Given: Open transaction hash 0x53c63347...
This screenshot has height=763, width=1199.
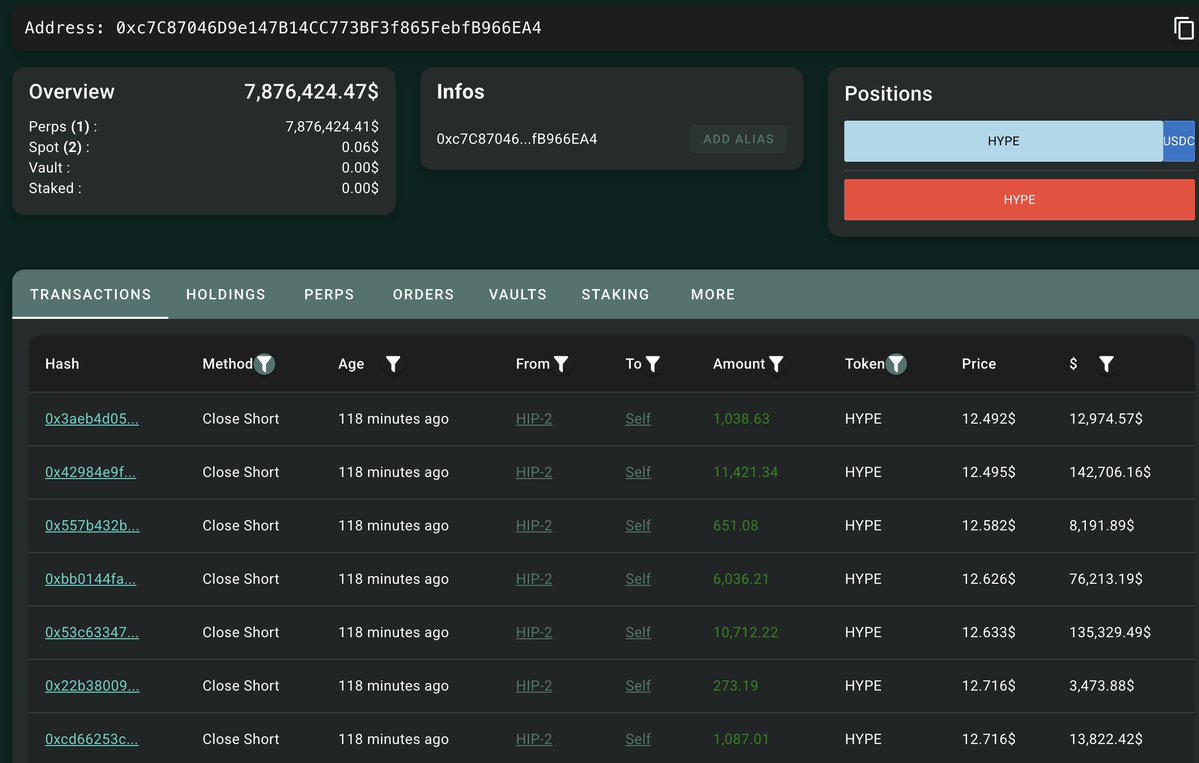Looking at the screenshot, I should 92,633.
